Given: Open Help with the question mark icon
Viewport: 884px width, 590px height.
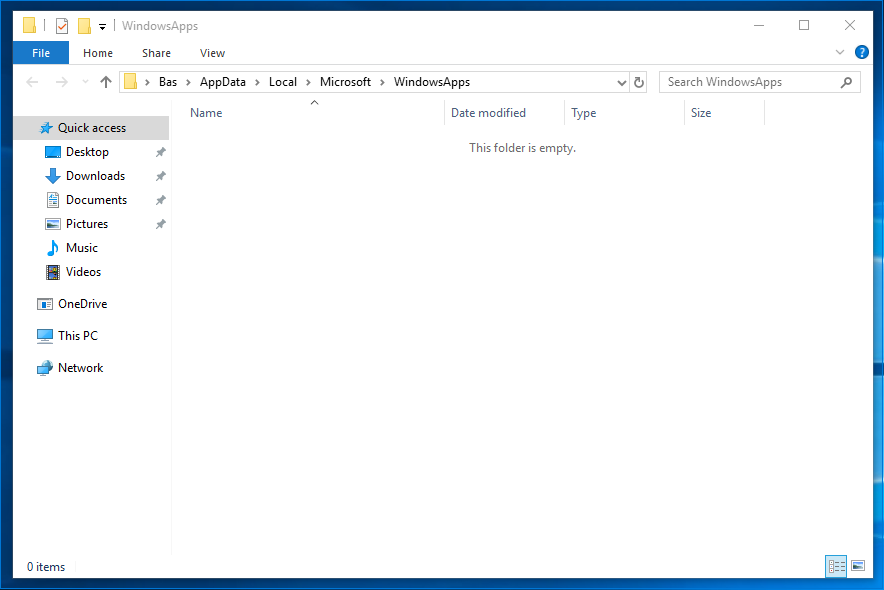Looking at the screenshot, I should coord(861,52).
